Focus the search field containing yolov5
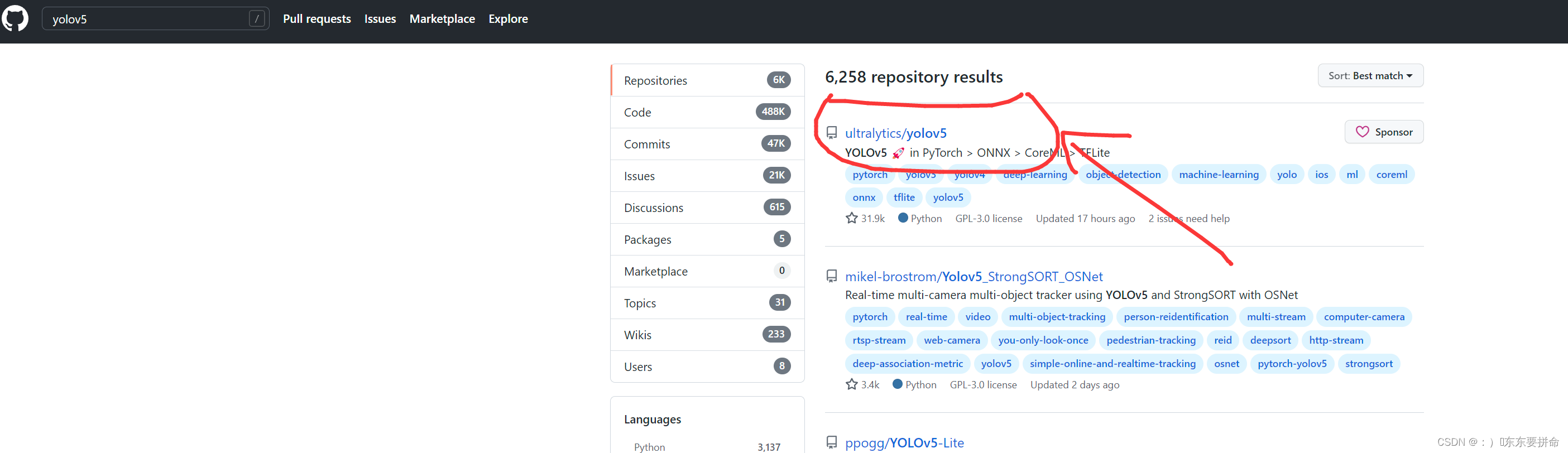Screen dimensions: 1568x453 pyautogui.click(x=155, y=19)
